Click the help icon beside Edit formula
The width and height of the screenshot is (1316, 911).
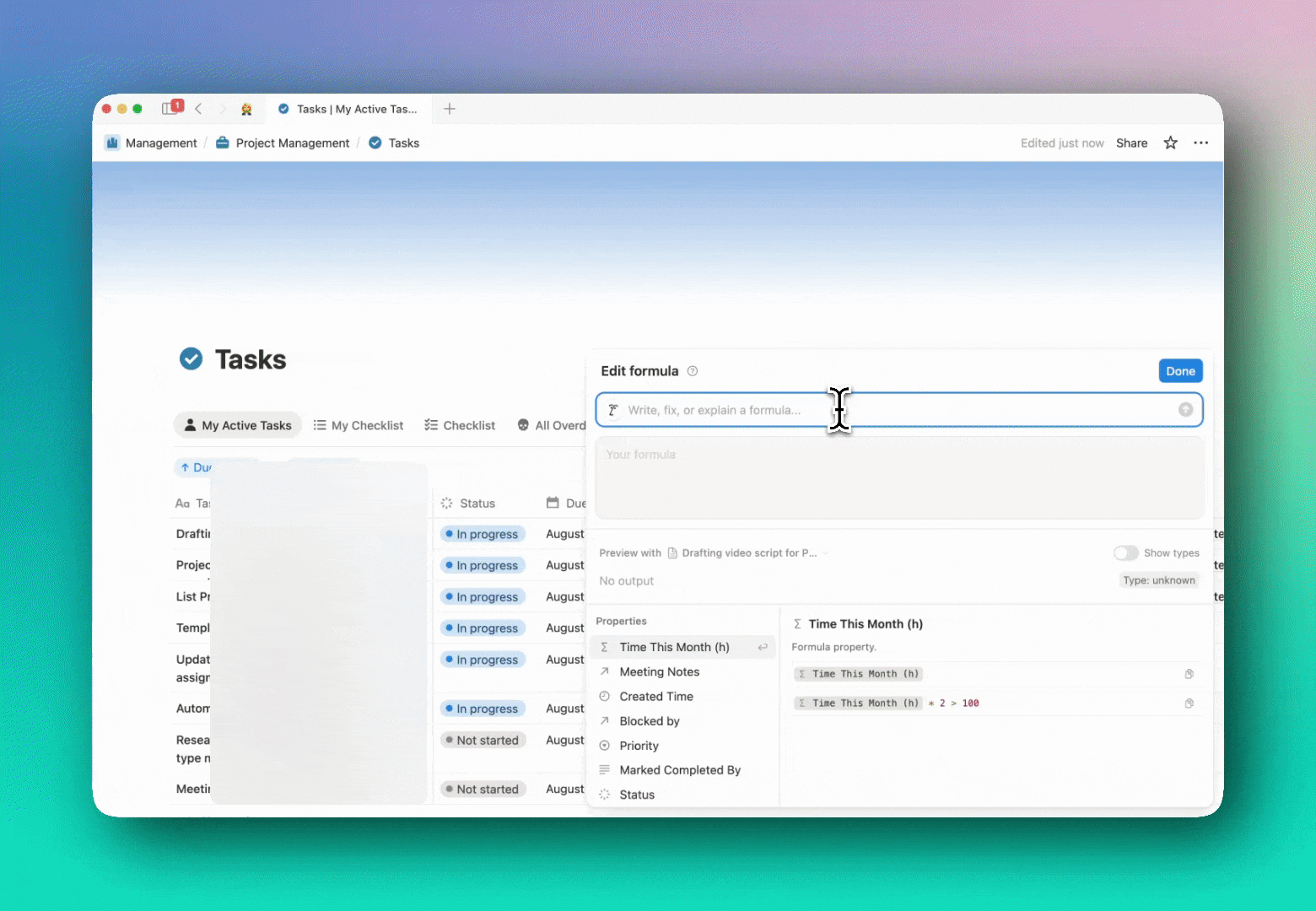click(x=693, y=371)
